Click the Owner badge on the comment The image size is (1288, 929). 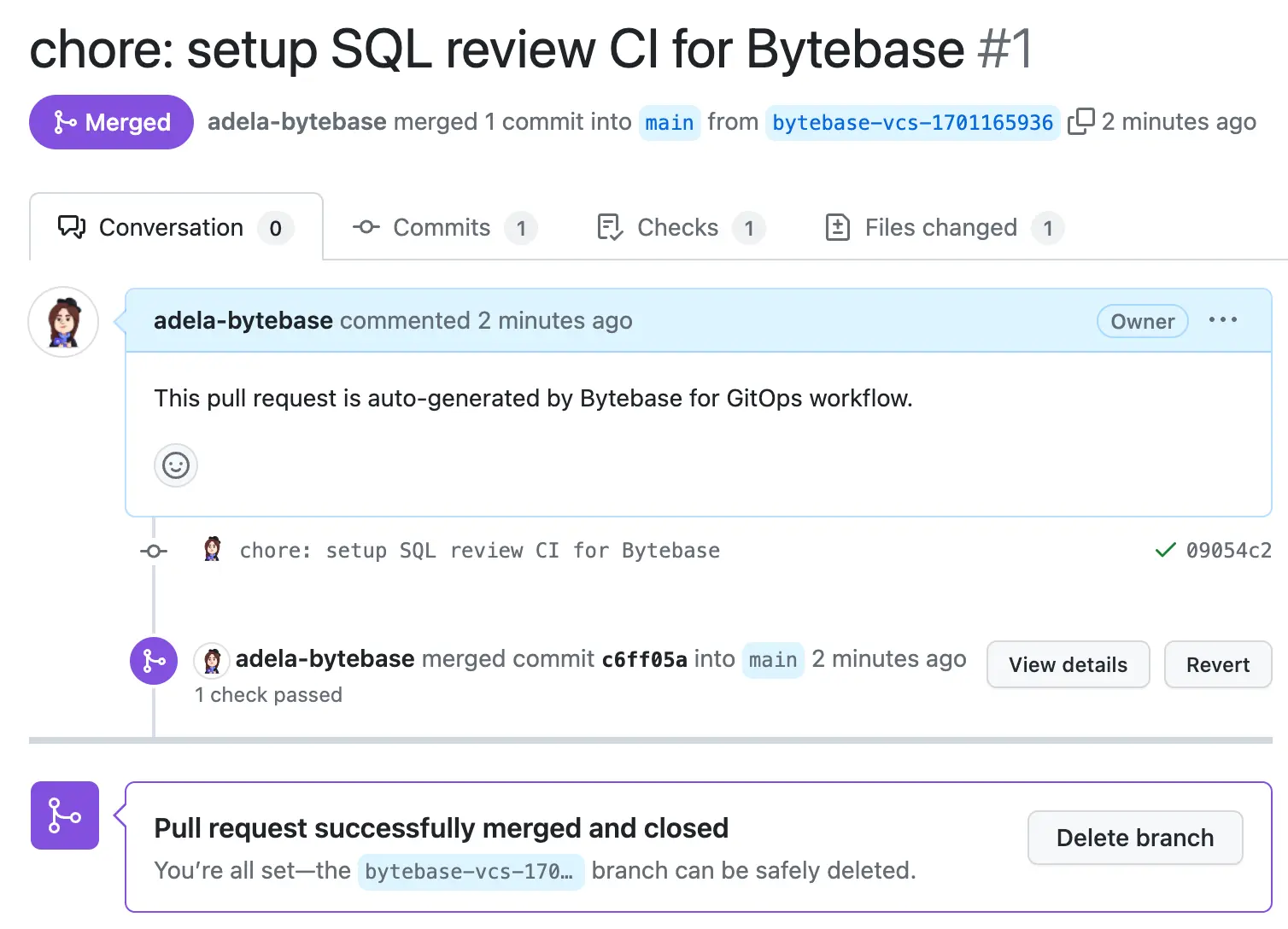coord(1143,321)
